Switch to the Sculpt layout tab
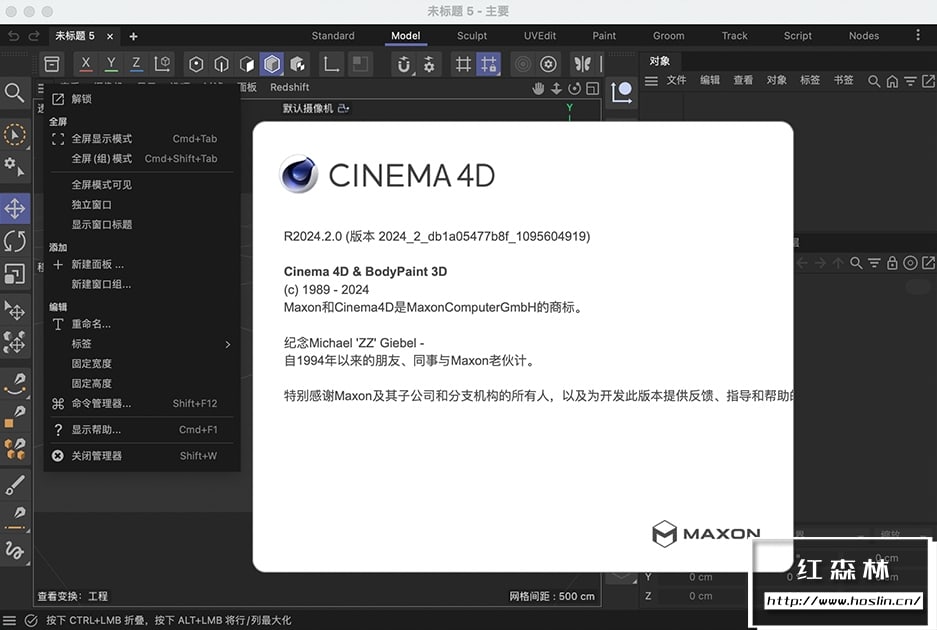Image resolution: width=937 pixels, height=630 pixels. [x=472, y=36]
